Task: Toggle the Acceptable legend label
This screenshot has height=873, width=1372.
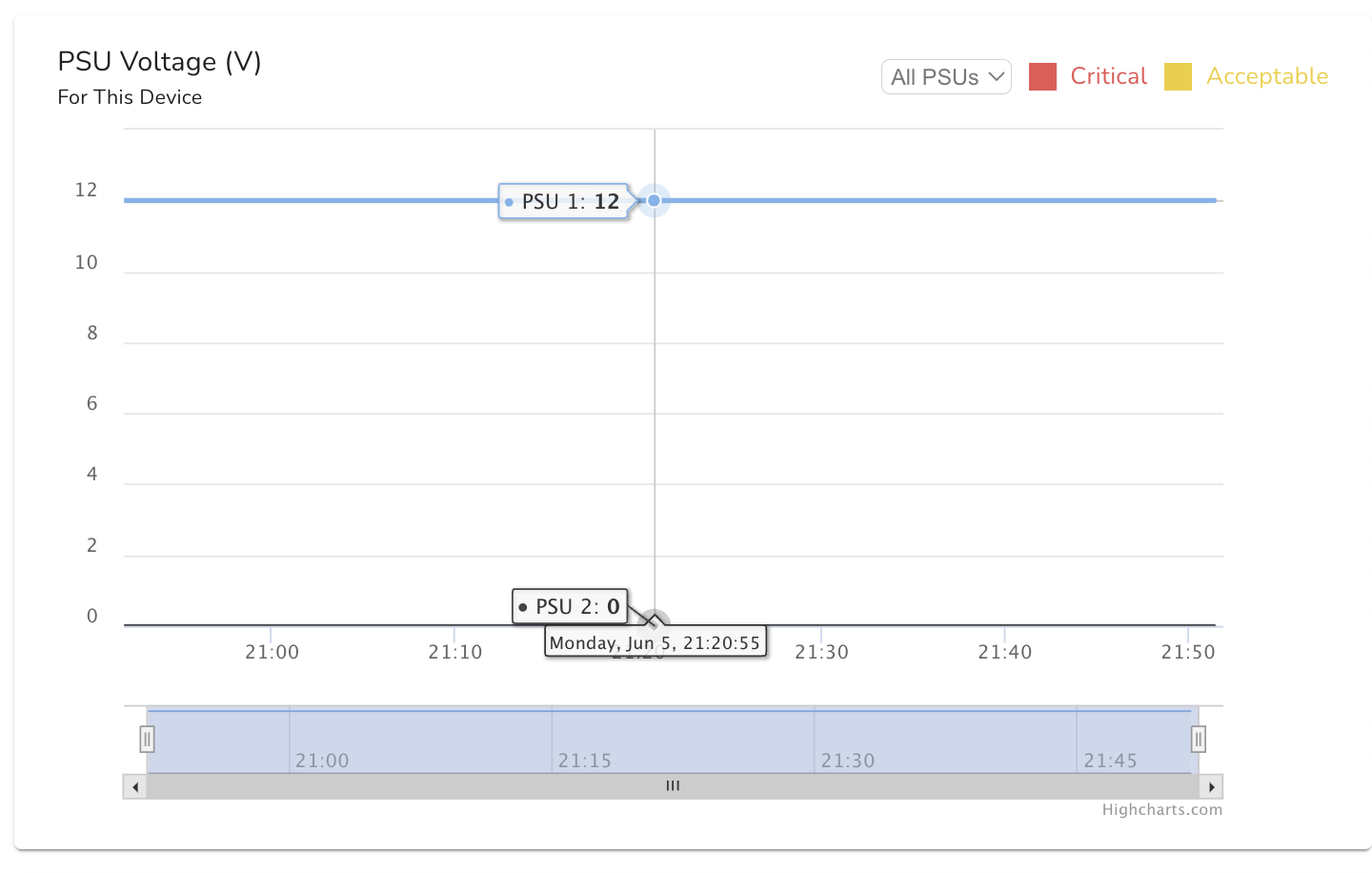Action: click(x=1266, y=76)
